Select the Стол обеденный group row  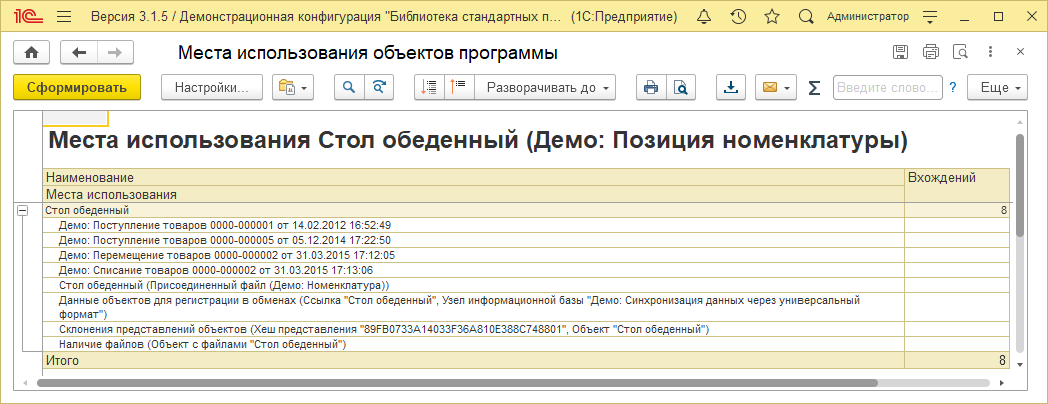point(526,210)
